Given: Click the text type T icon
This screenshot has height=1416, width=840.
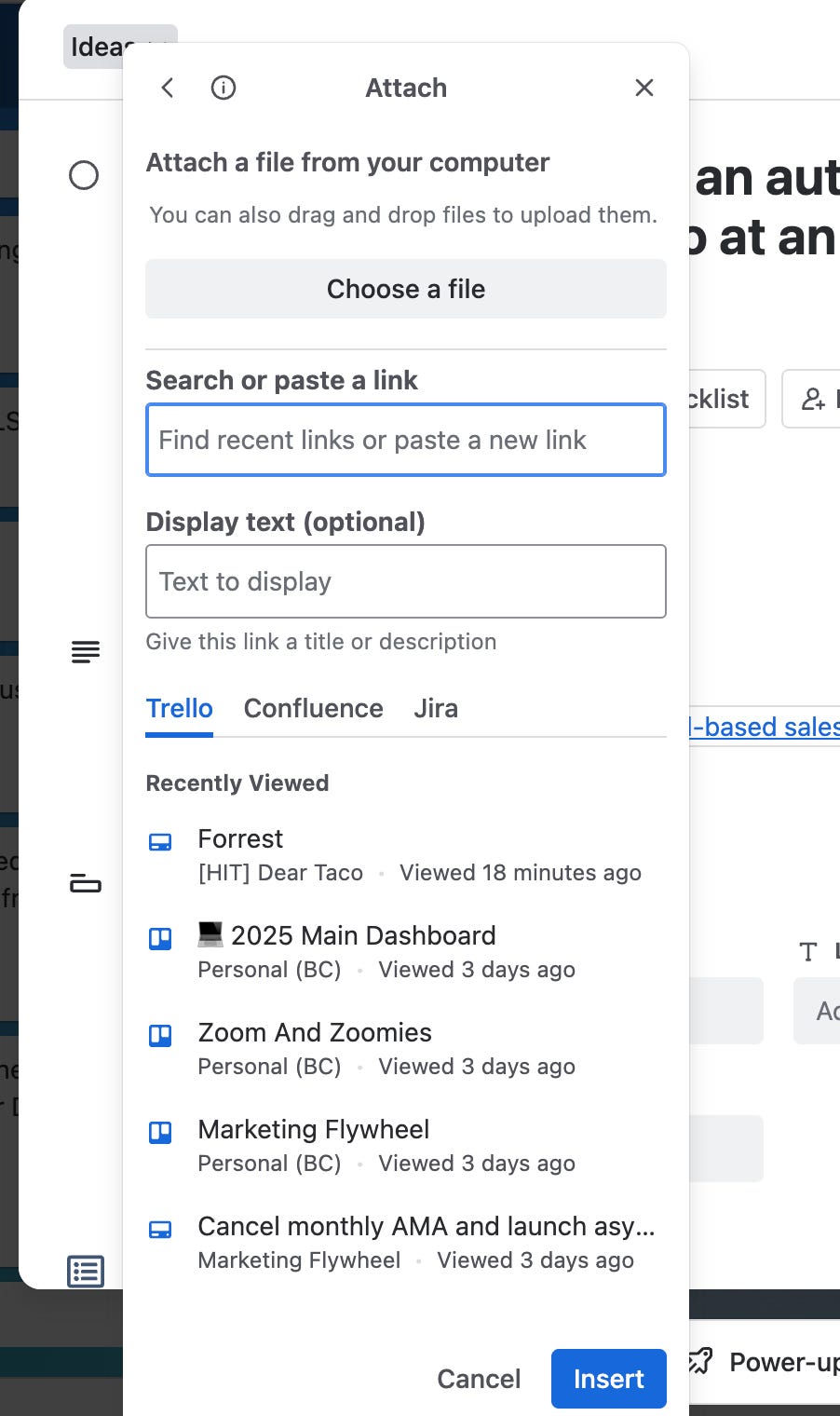Looking at the screenshot, I should (808, 952).
